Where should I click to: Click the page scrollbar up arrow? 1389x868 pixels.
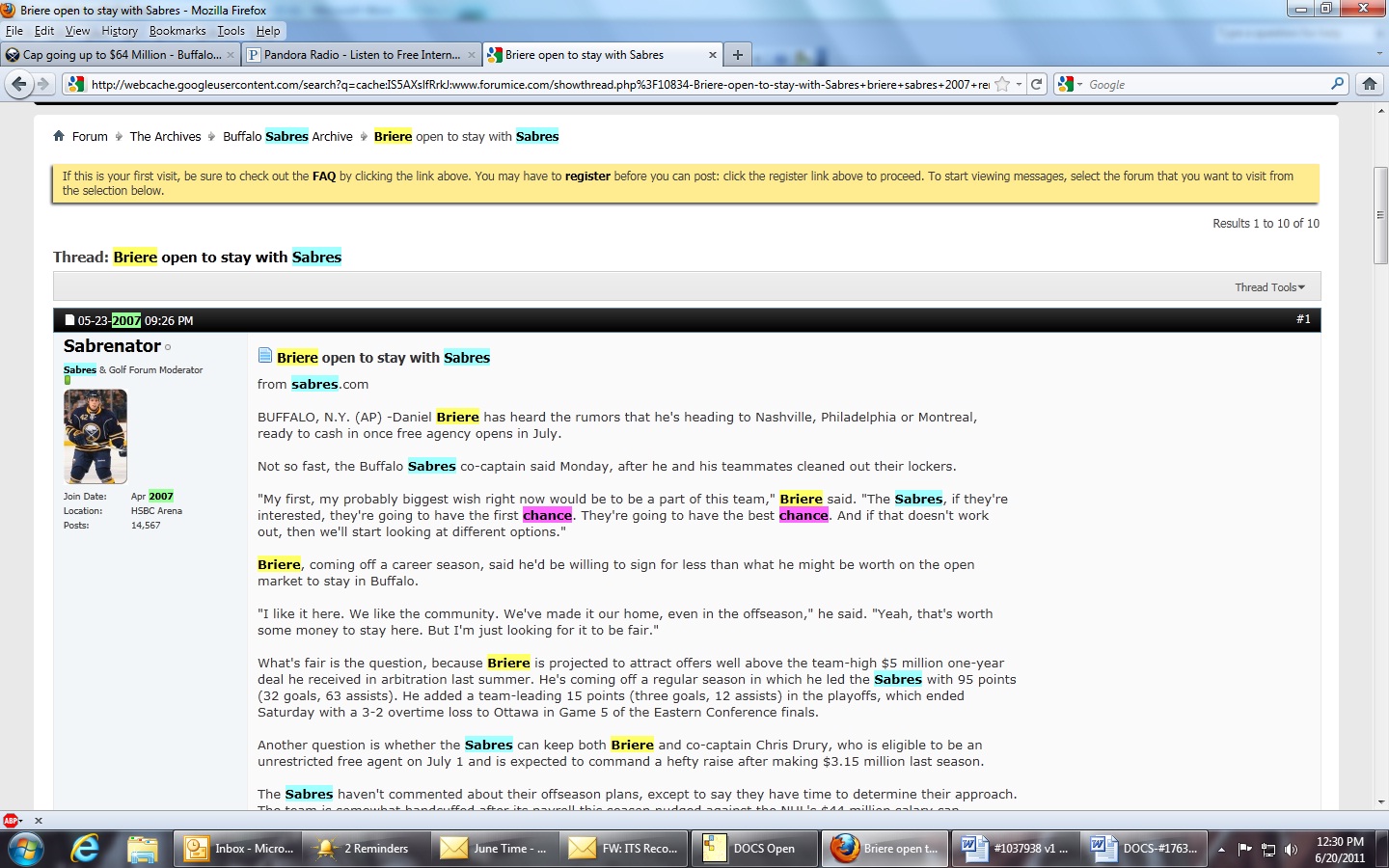1380,112
